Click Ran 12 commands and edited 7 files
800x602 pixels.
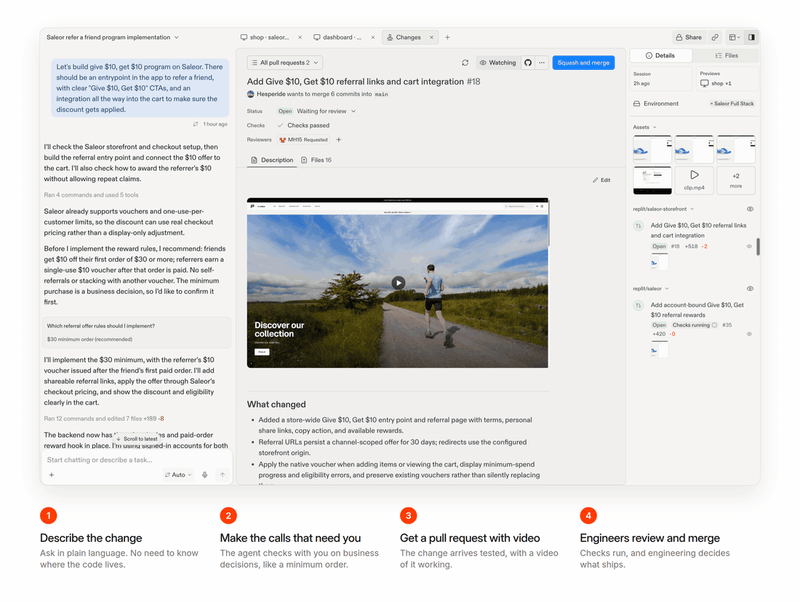[104, 418]
